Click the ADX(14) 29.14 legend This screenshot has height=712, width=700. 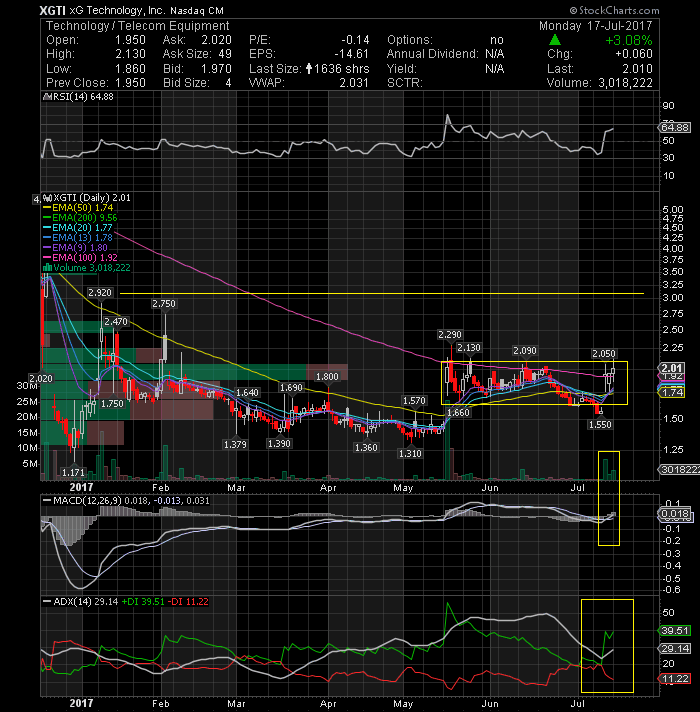(x=80, y=602)
